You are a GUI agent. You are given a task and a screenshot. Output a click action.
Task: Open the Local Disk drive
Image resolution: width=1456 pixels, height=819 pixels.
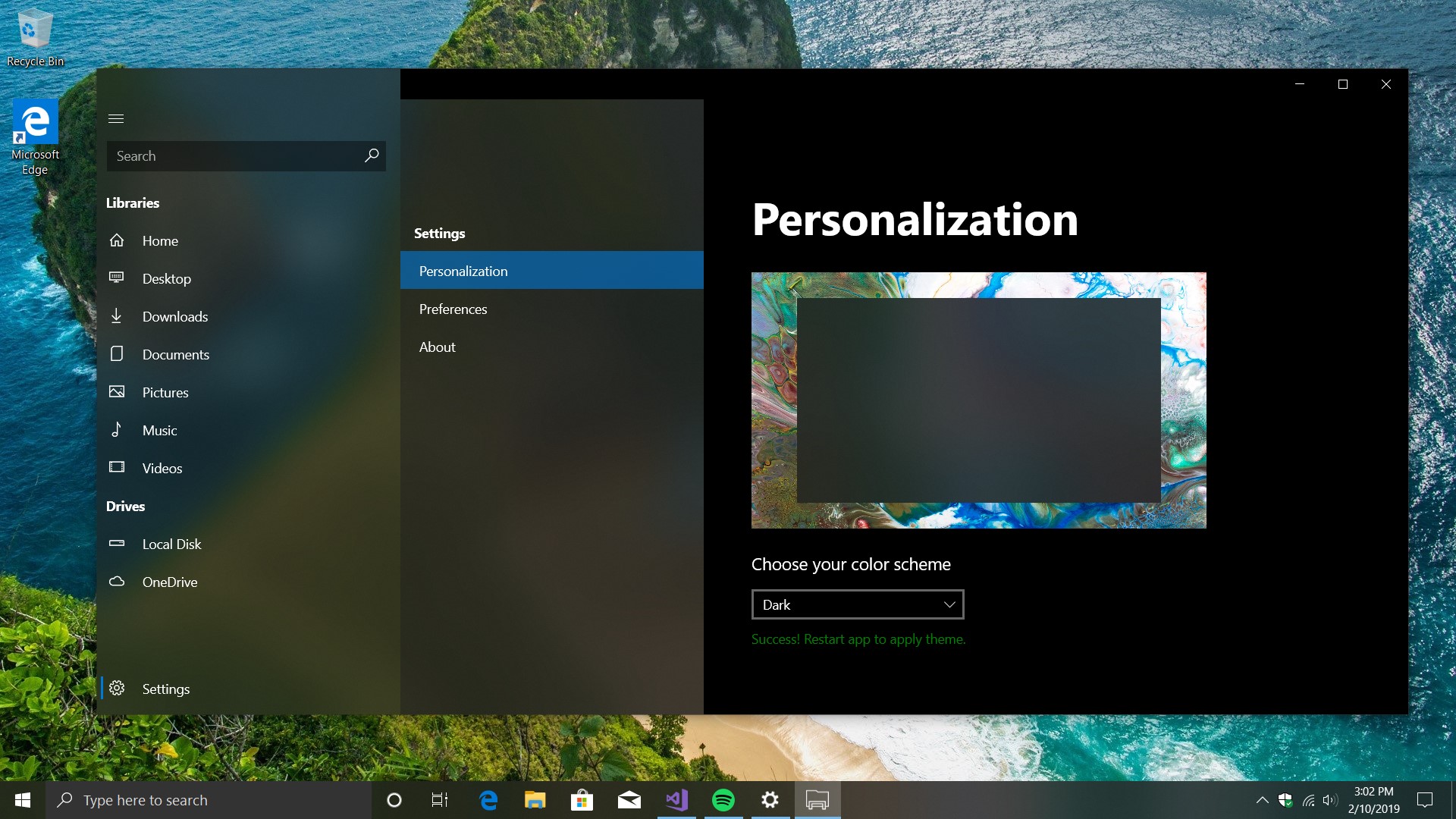point(171,544)
